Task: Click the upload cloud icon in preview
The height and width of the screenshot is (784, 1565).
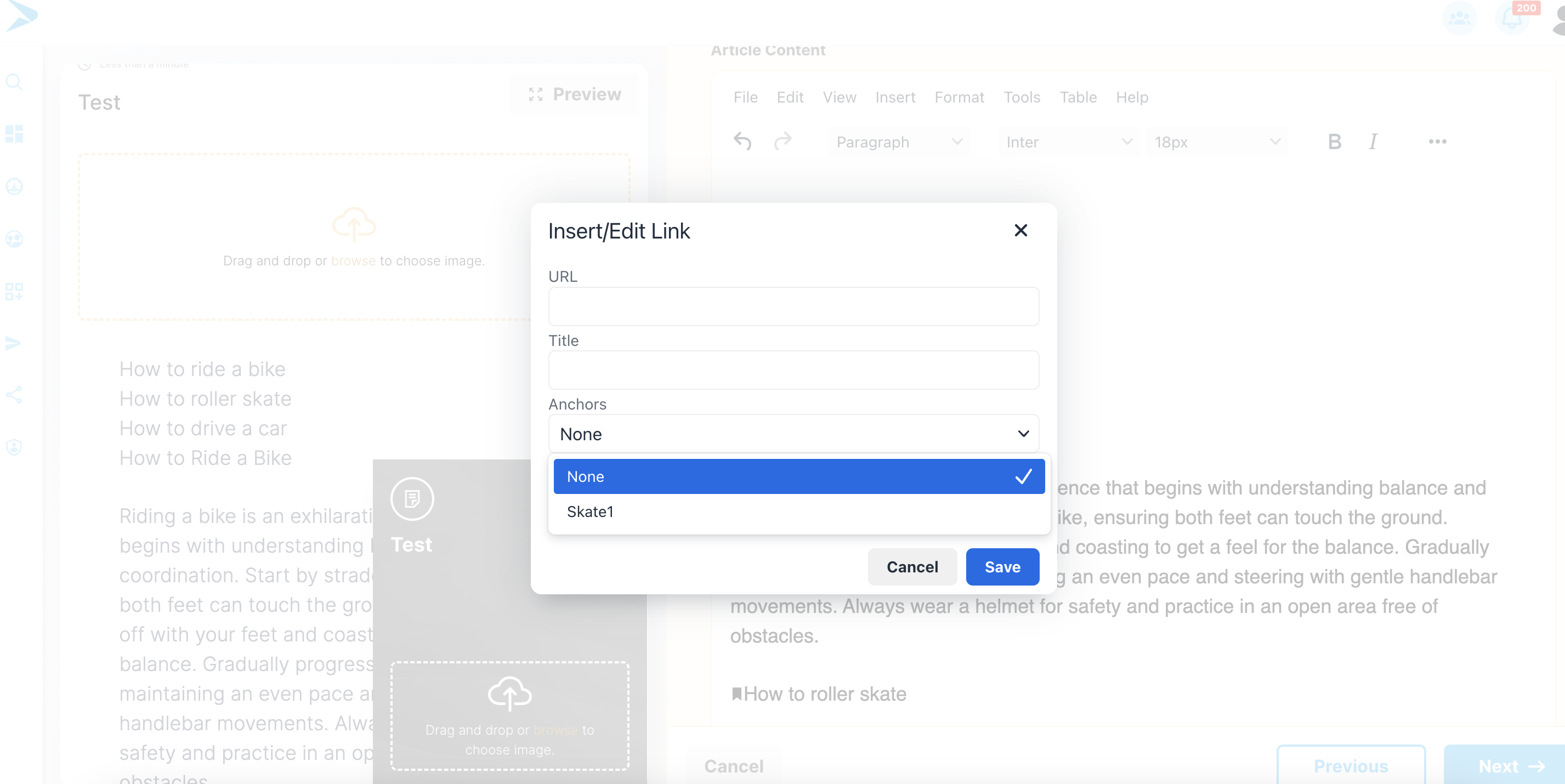Action: 354,224
